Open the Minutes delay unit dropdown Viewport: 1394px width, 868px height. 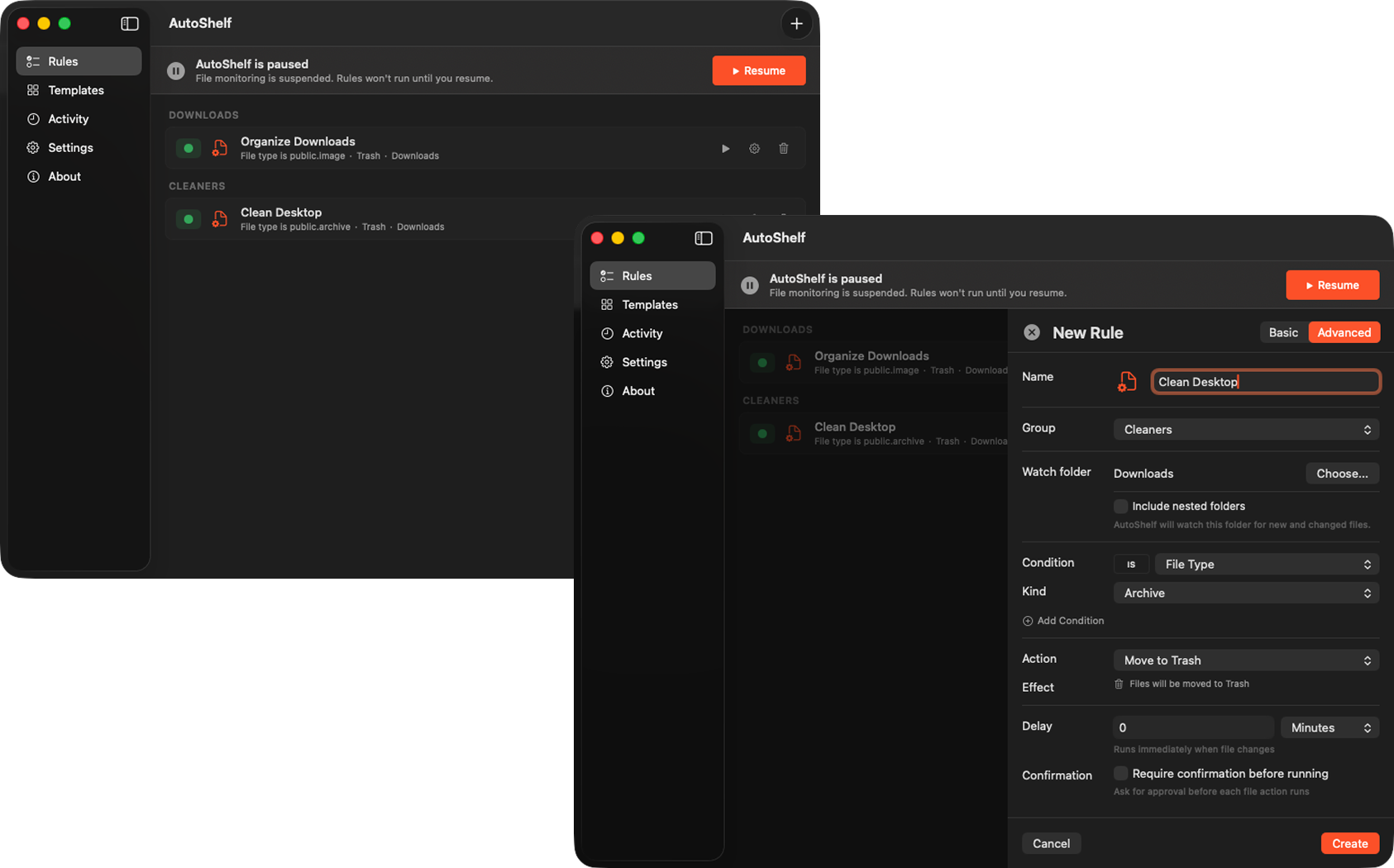pos(1330,727)
